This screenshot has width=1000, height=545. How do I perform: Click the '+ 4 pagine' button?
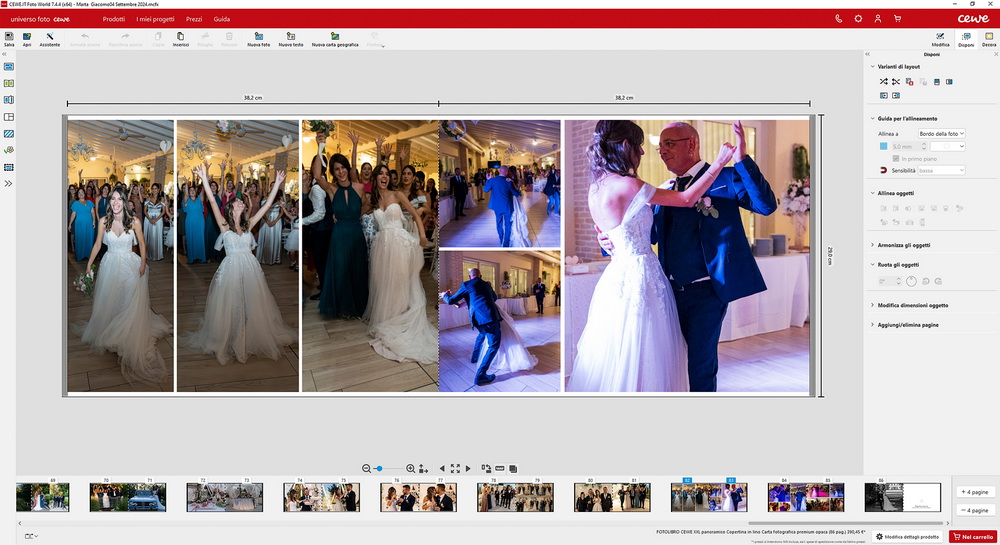976,492
